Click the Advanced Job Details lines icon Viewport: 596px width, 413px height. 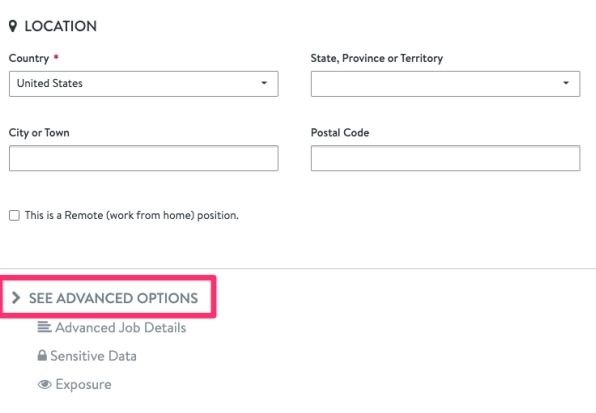[44, 327]
